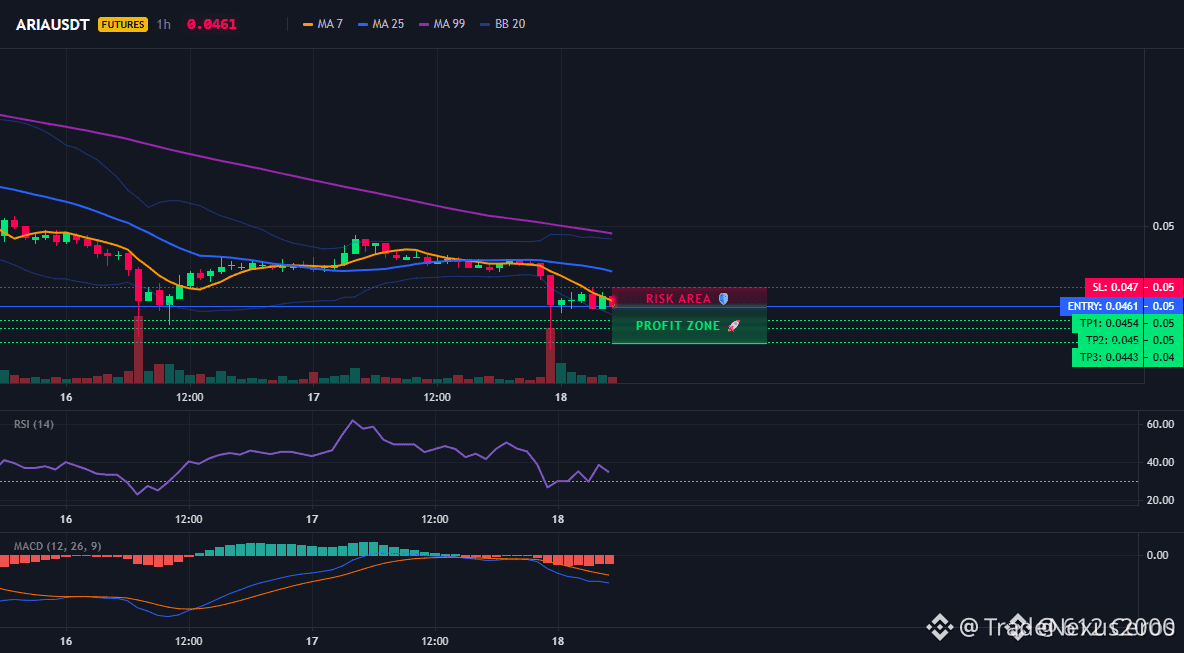
Task: Click the 0.00 MACD axis value
Action: coord(1158,555)
